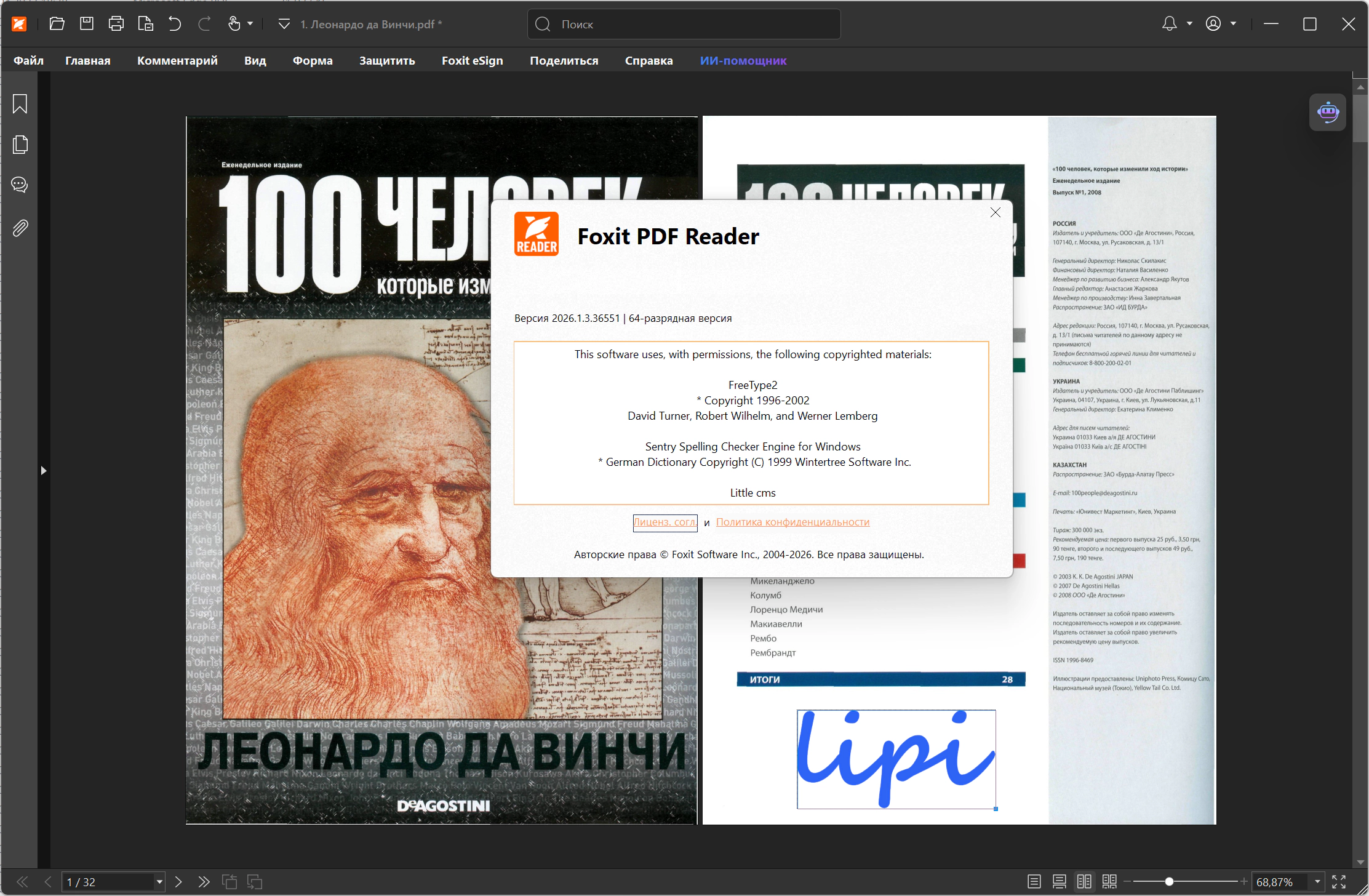Jump to the last page
This screenshot has width=1369, height=896.
click(x=204, y=882)
